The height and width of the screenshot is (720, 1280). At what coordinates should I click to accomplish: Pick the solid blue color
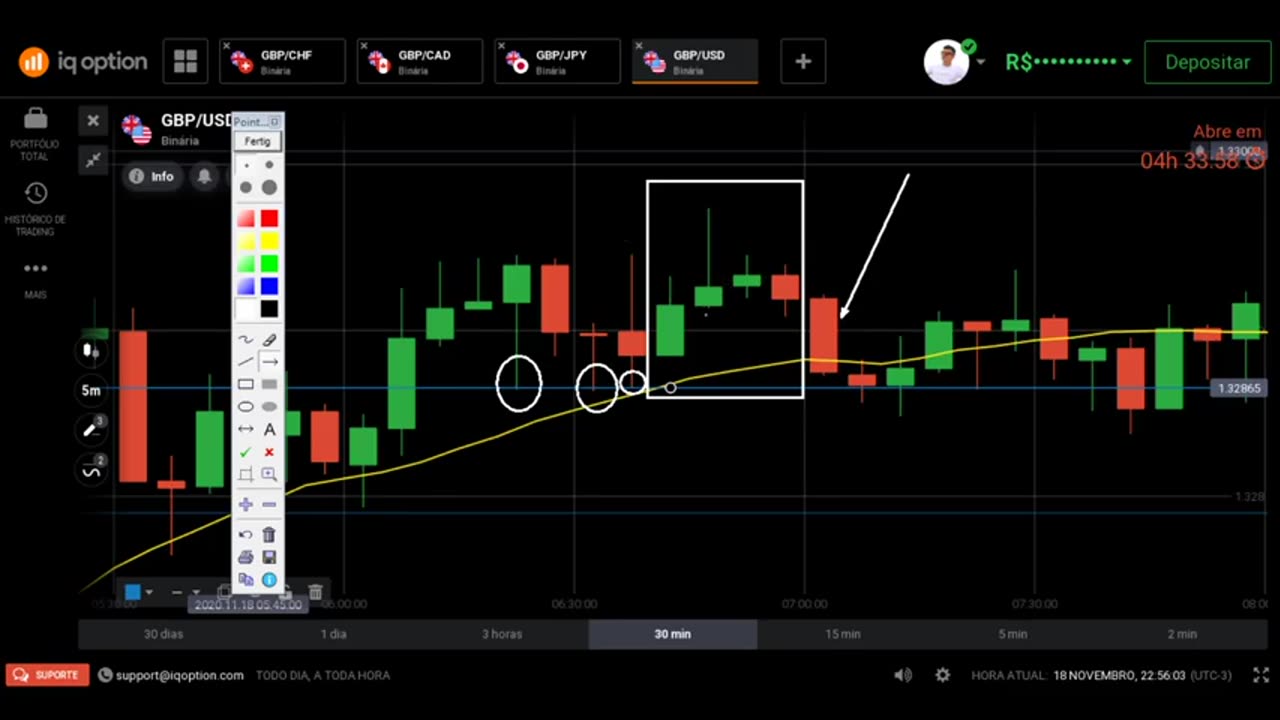269,287
